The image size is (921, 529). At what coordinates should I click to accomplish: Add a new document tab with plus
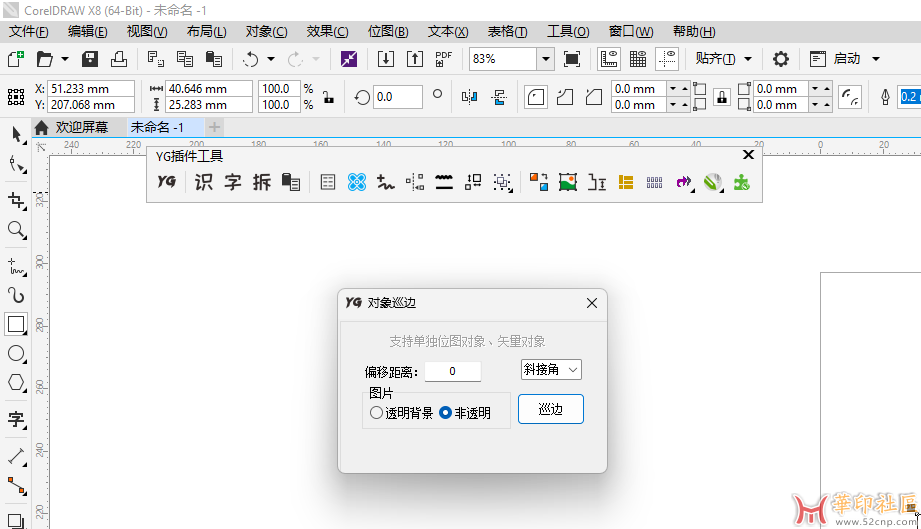tap(214, 127)
